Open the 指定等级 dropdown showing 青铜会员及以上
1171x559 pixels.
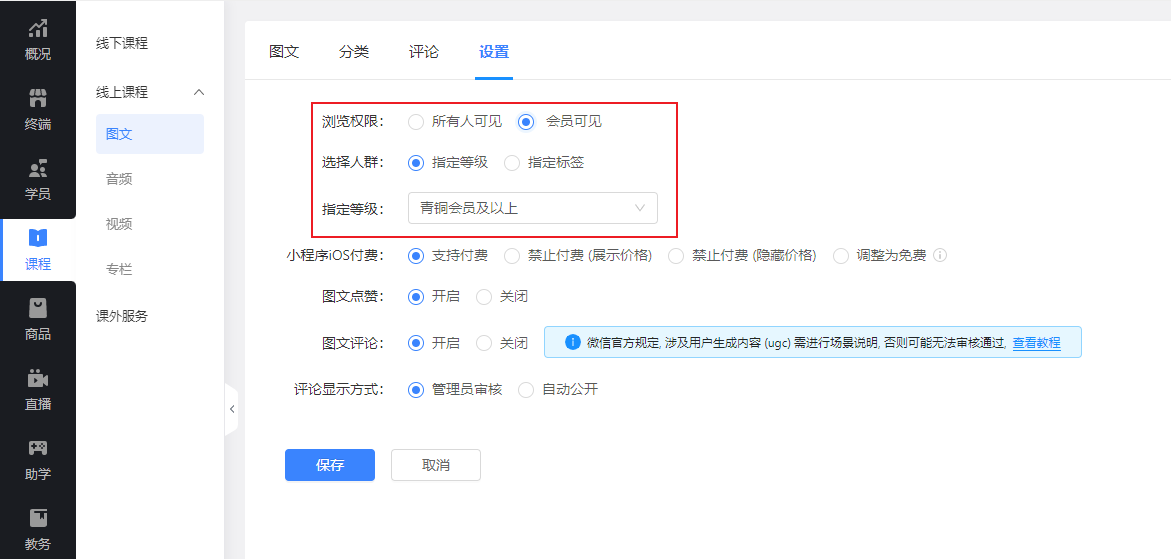click(x=532, y=208)
